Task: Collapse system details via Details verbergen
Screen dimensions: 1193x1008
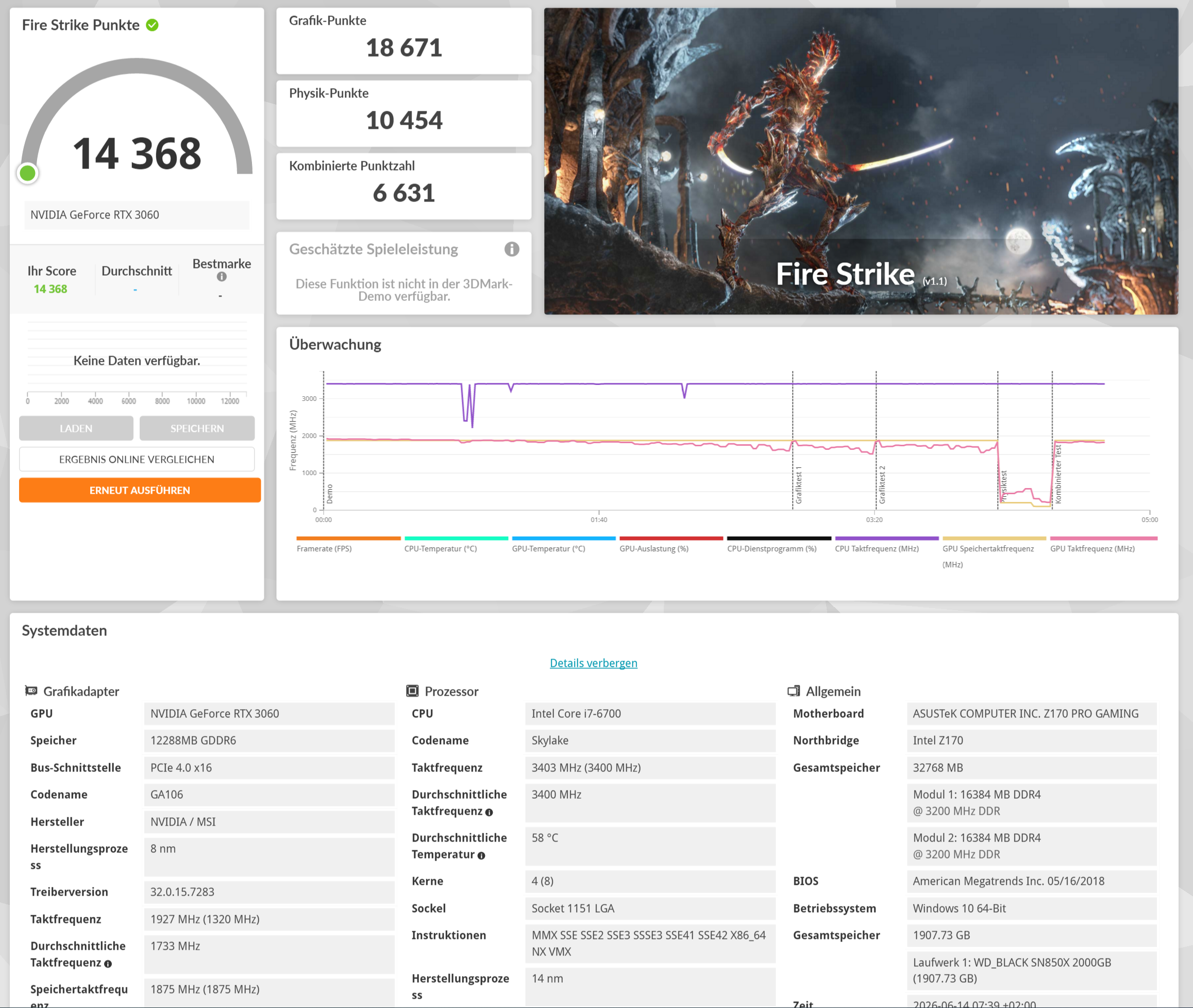Action: (x=593, y=663)
